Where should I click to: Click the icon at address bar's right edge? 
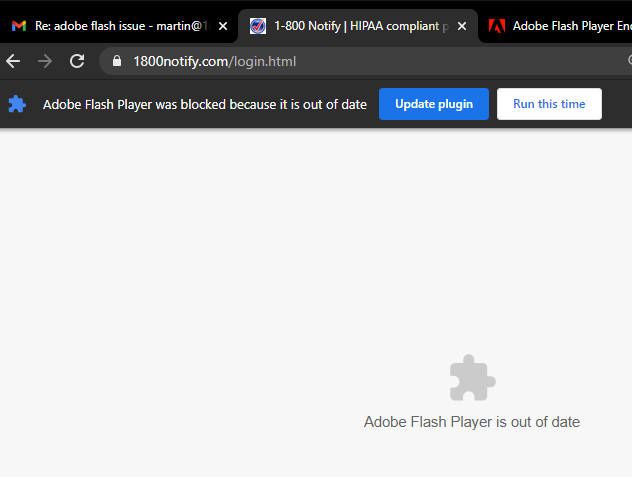pyautogui.click(x=627, y=62)
